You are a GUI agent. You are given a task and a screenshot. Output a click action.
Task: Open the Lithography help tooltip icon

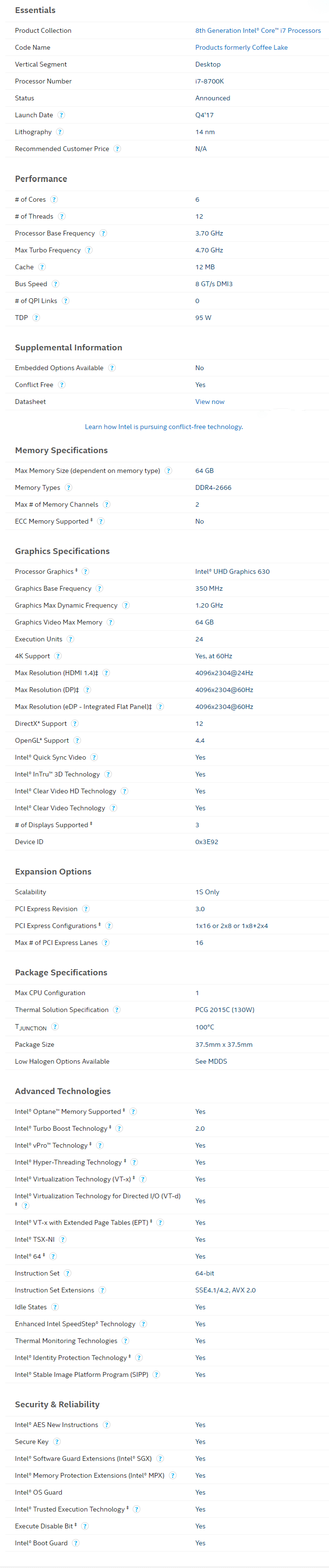pos(60,132)
